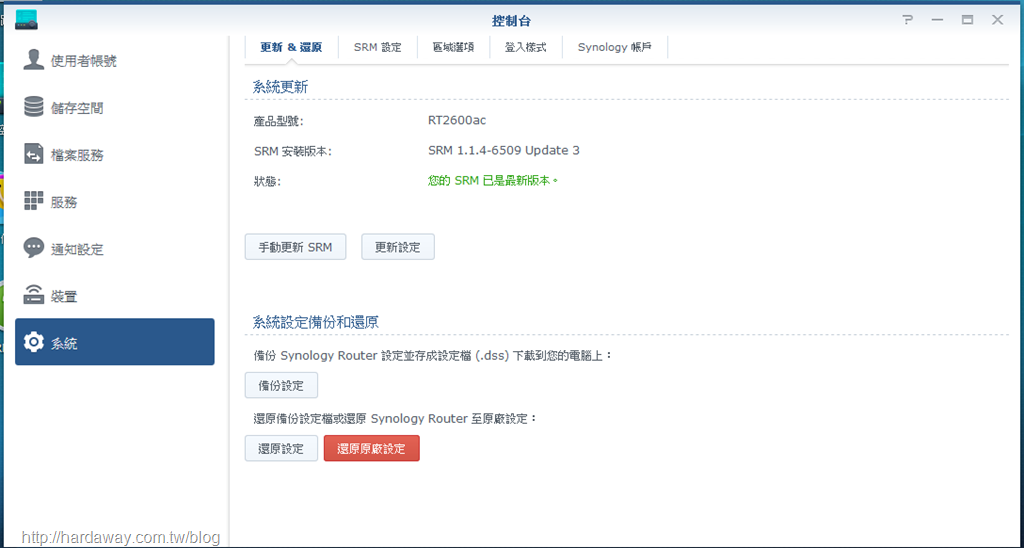Viewport: 1024px width, 548px height.
Task: Select 通知設定 in the sidebar
Action: tap(115, 249)
